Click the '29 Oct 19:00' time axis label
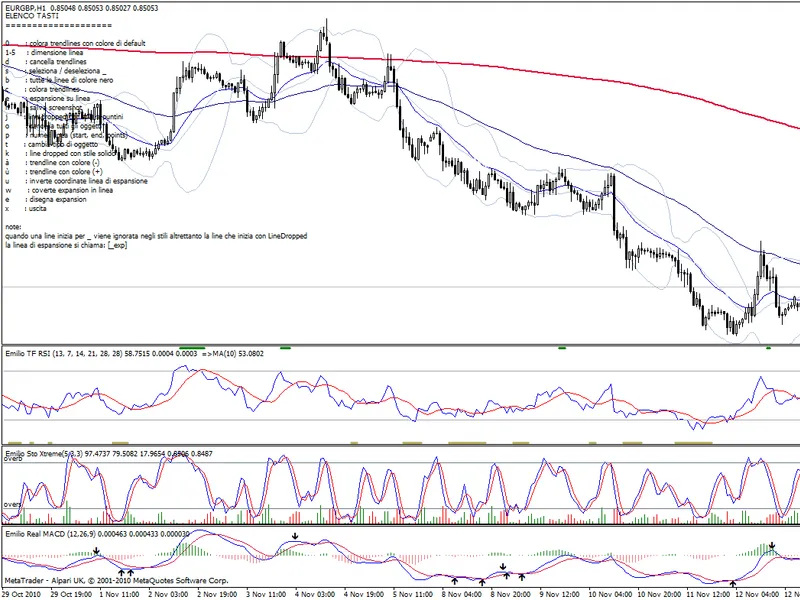Viewport: 800px width, 600px height. (x=69, y=594)
